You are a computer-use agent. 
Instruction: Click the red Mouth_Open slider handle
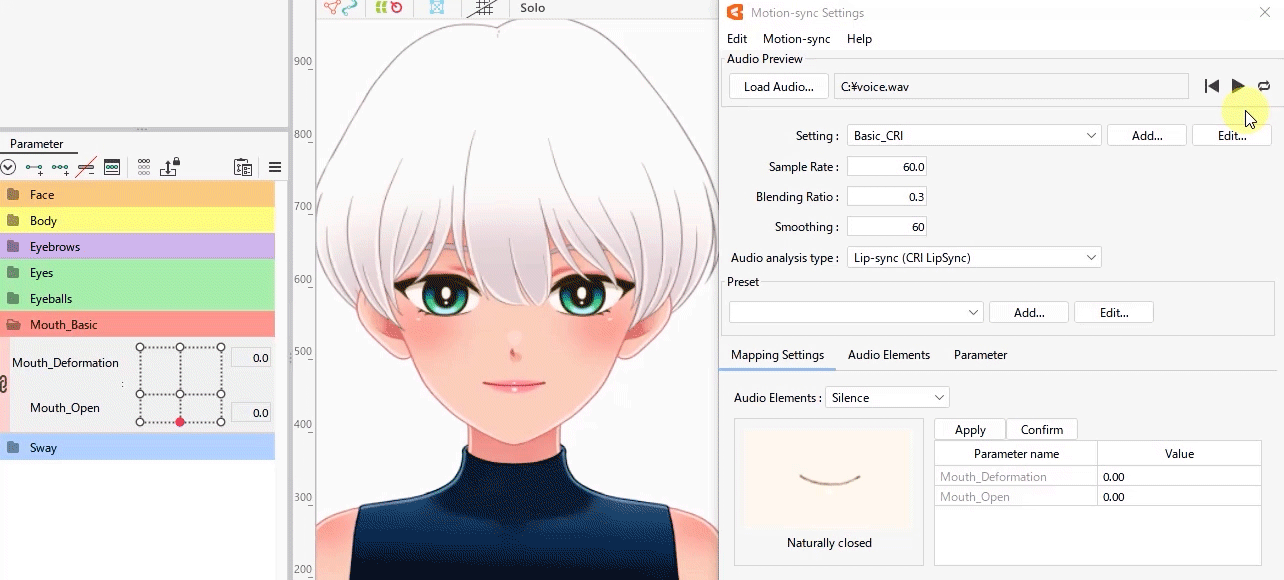180,422
